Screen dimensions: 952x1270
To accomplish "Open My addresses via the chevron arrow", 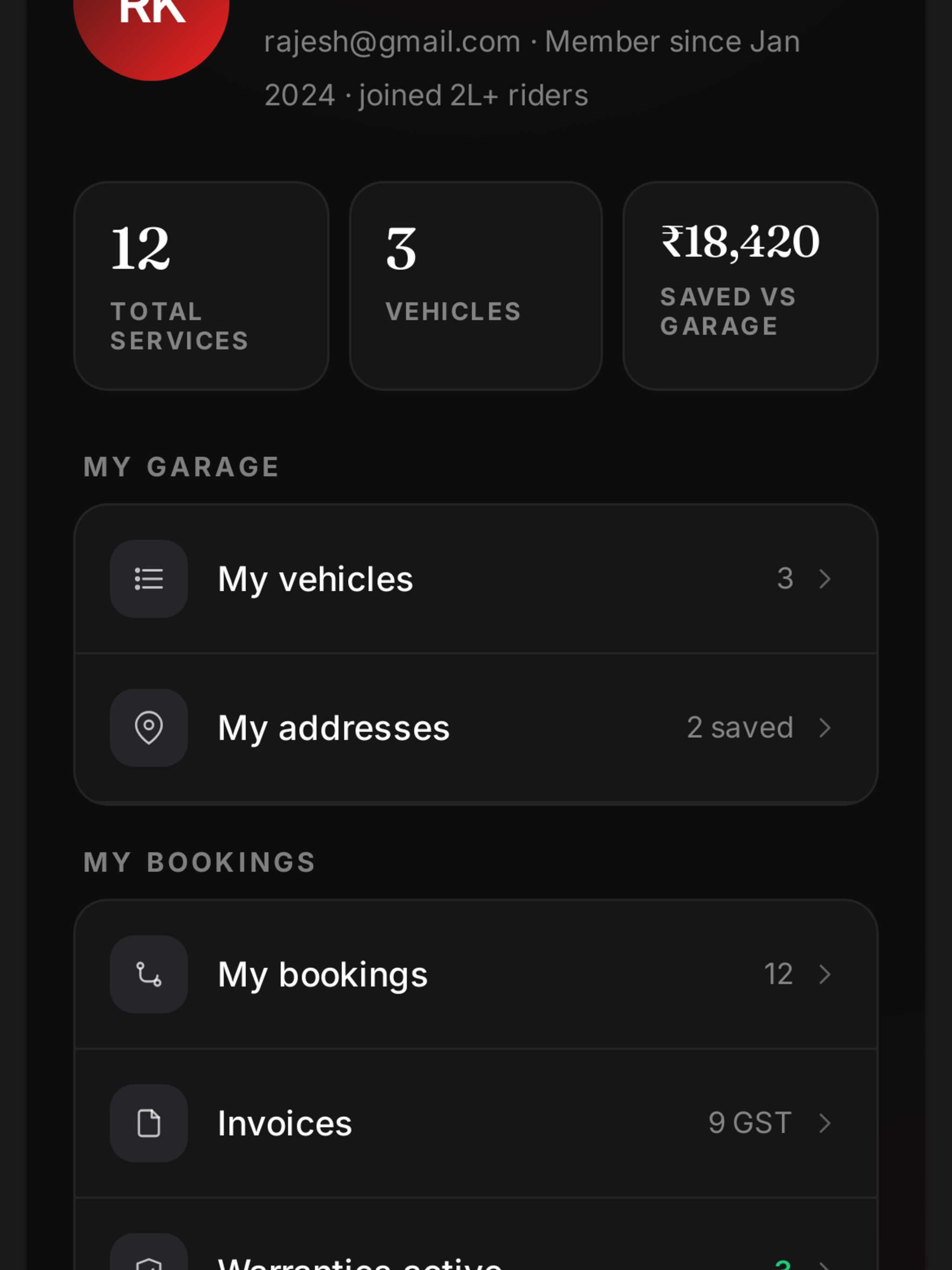I will coord(825,728).
